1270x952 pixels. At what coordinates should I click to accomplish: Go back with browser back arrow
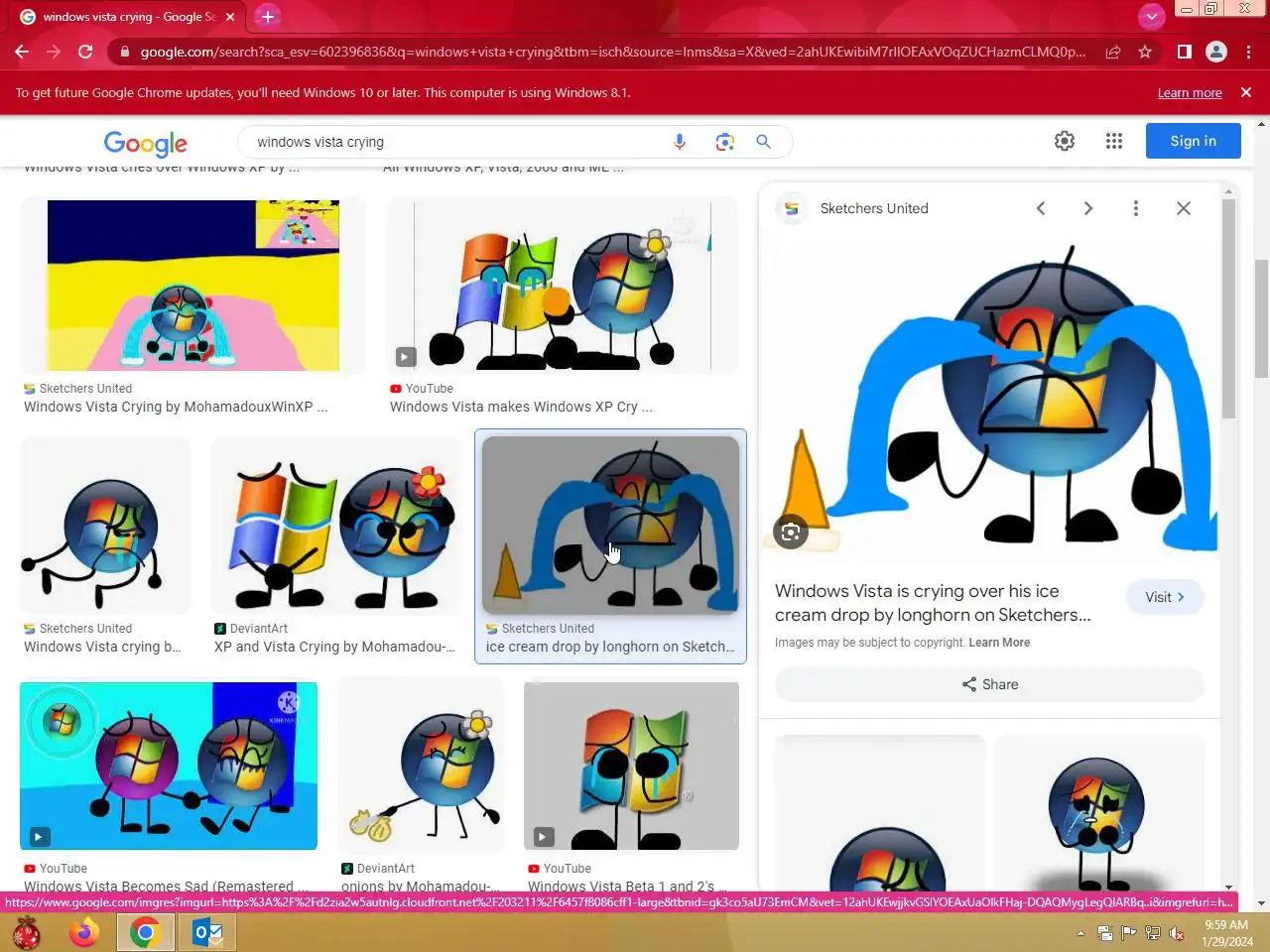click(22, 52)
